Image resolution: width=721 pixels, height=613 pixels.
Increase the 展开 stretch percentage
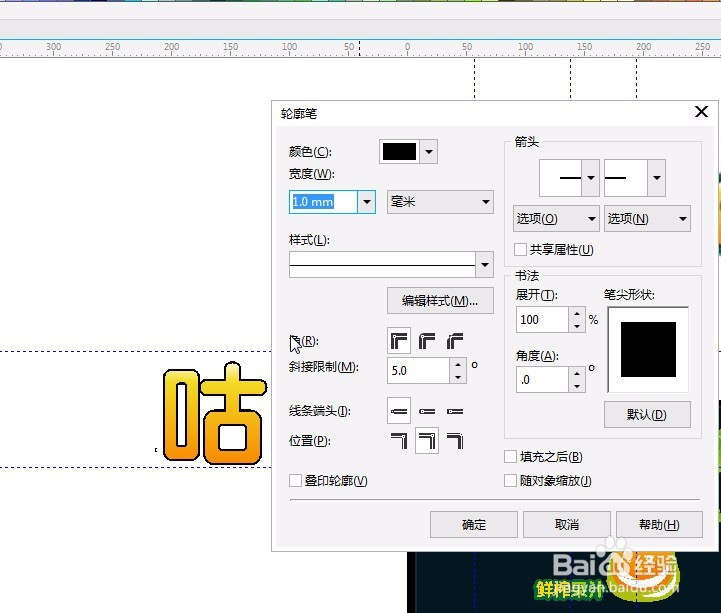[577, 314]
